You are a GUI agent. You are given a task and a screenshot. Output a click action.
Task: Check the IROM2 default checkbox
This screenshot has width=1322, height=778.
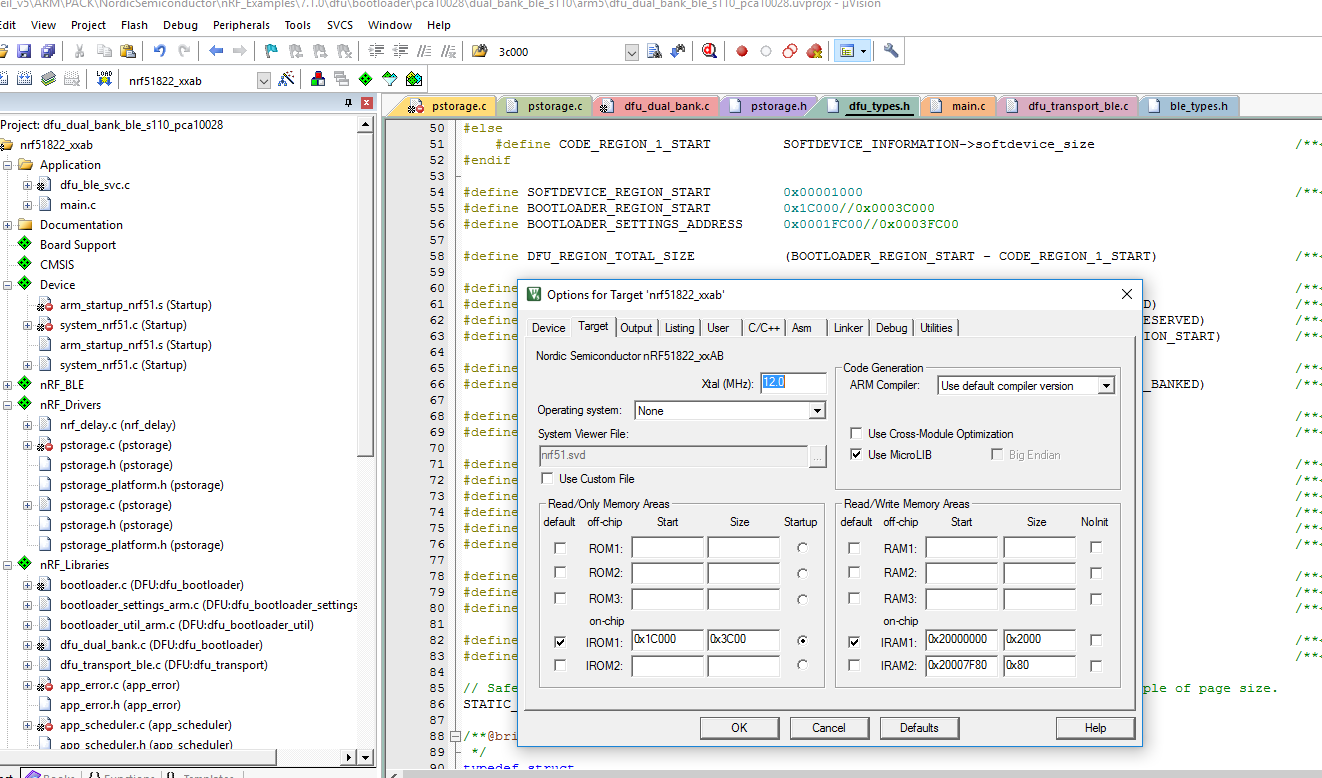[560, 666]
